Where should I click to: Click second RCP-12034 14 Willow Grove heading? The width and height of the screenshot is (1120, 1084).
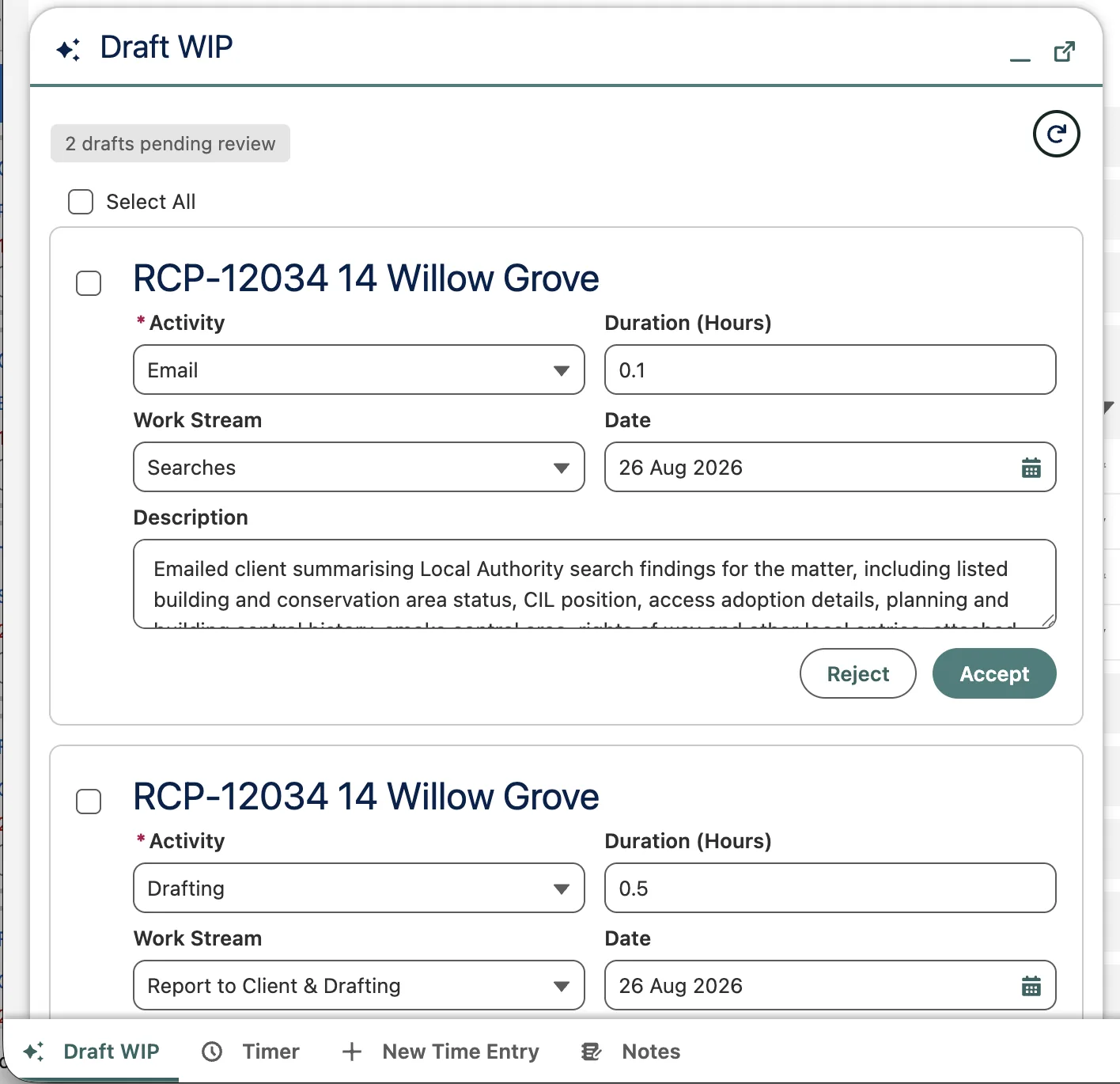coord(366,797)
